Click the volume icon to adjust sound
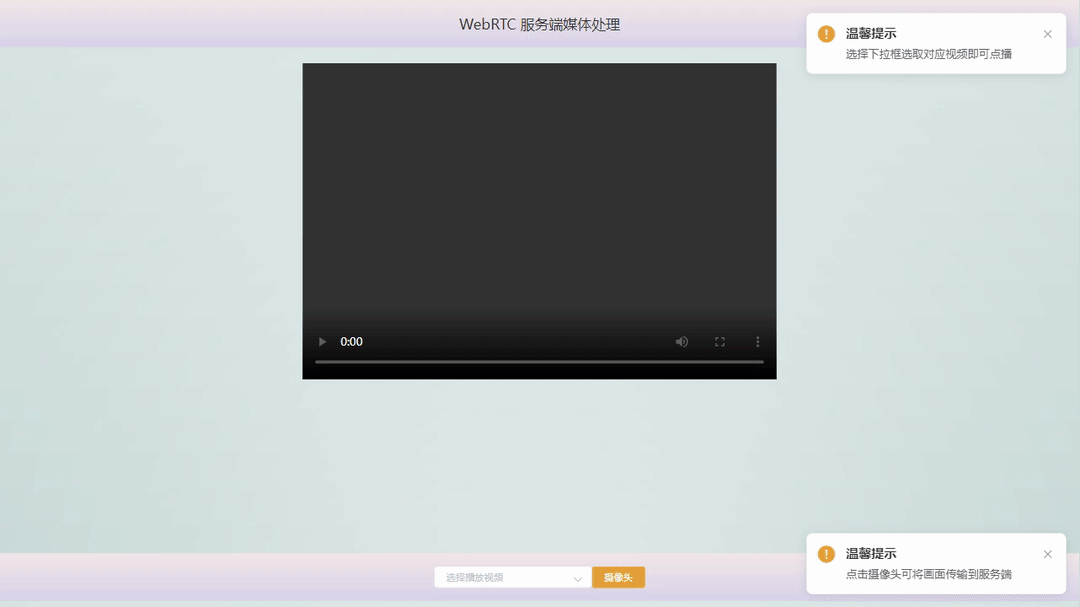This screenshot has height=607, width=1080. click(x=681, y=341)
